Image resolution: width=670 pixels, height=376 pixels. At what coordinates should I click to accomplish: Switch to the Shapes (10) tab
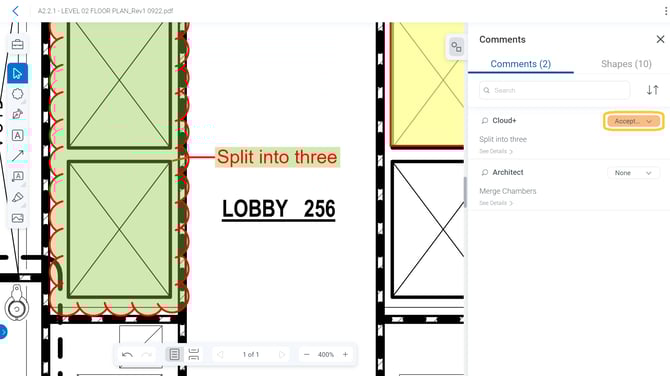pos(626,64)
